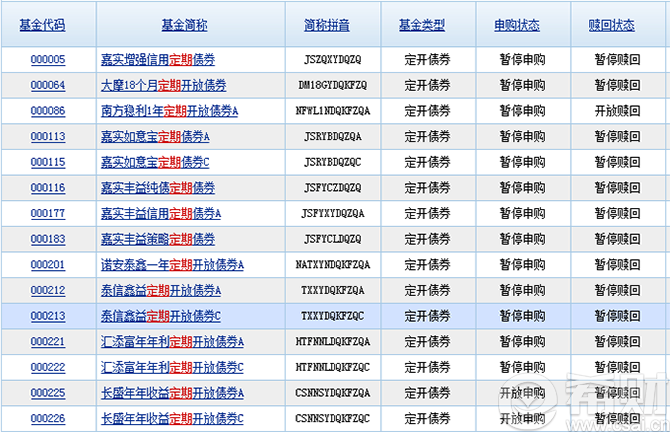Viewport: 670px width, 432px height.
Task: Sort by the 基金类型 column header
Action: pyautogui.click(x=422, y=25)
